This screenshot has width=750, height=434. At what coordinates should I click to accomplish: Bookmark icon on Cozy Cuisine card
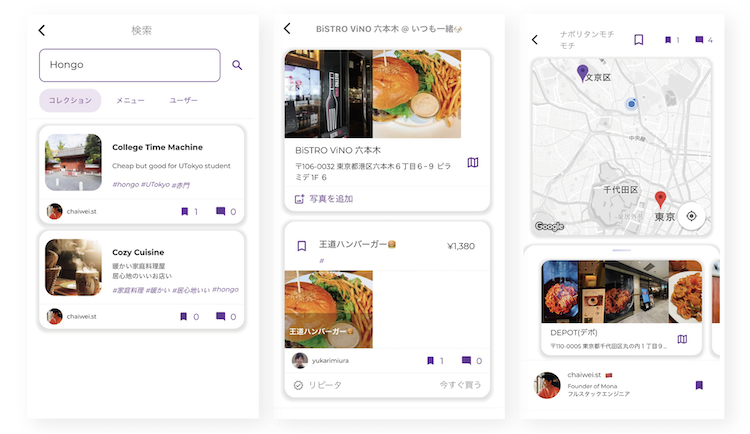[x=183, y=316]
